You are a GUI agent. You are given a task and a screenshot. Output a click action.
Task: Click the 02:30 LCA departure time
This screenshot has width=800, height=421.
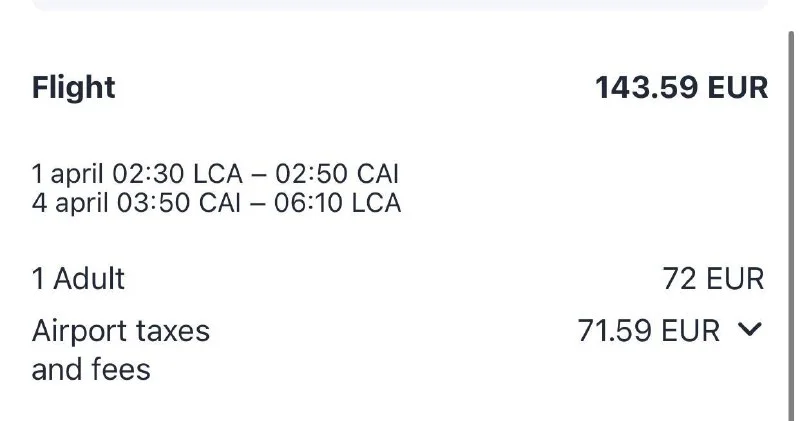click(x=177, y=174)
